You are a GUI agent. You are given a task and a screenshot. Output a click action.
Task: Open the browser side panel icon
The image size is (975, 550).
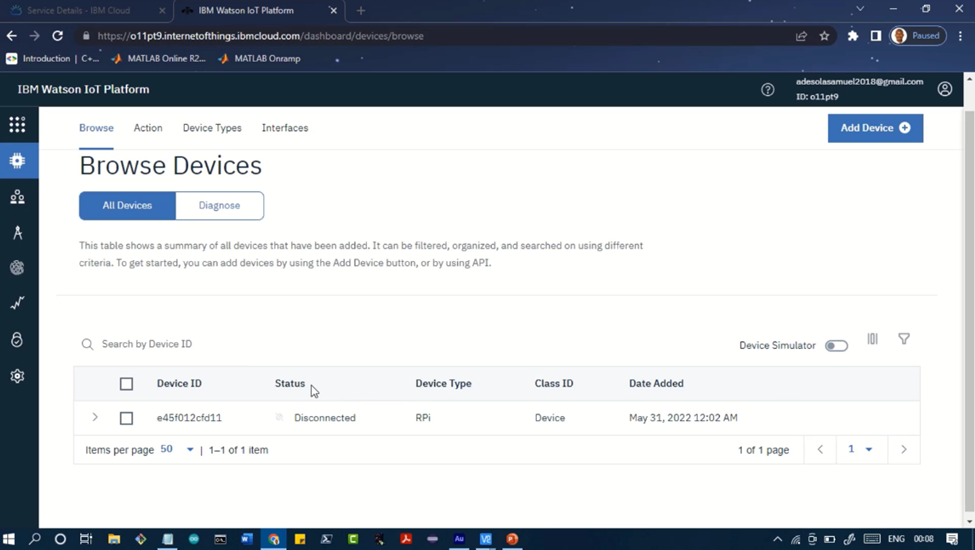pos(876,36)
